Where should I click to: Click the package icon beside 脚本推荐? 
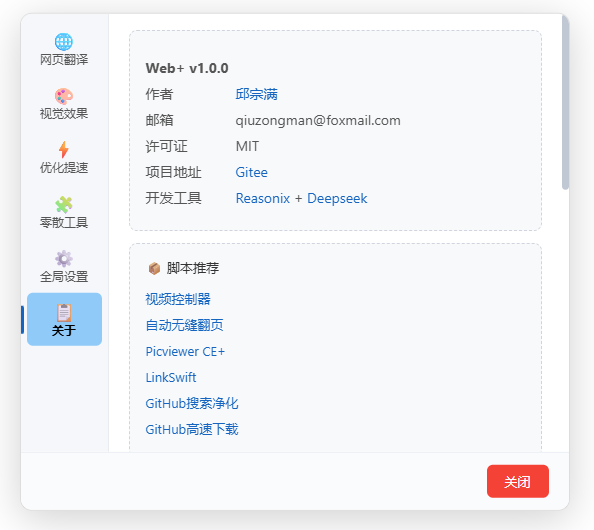tap(154, 269)
